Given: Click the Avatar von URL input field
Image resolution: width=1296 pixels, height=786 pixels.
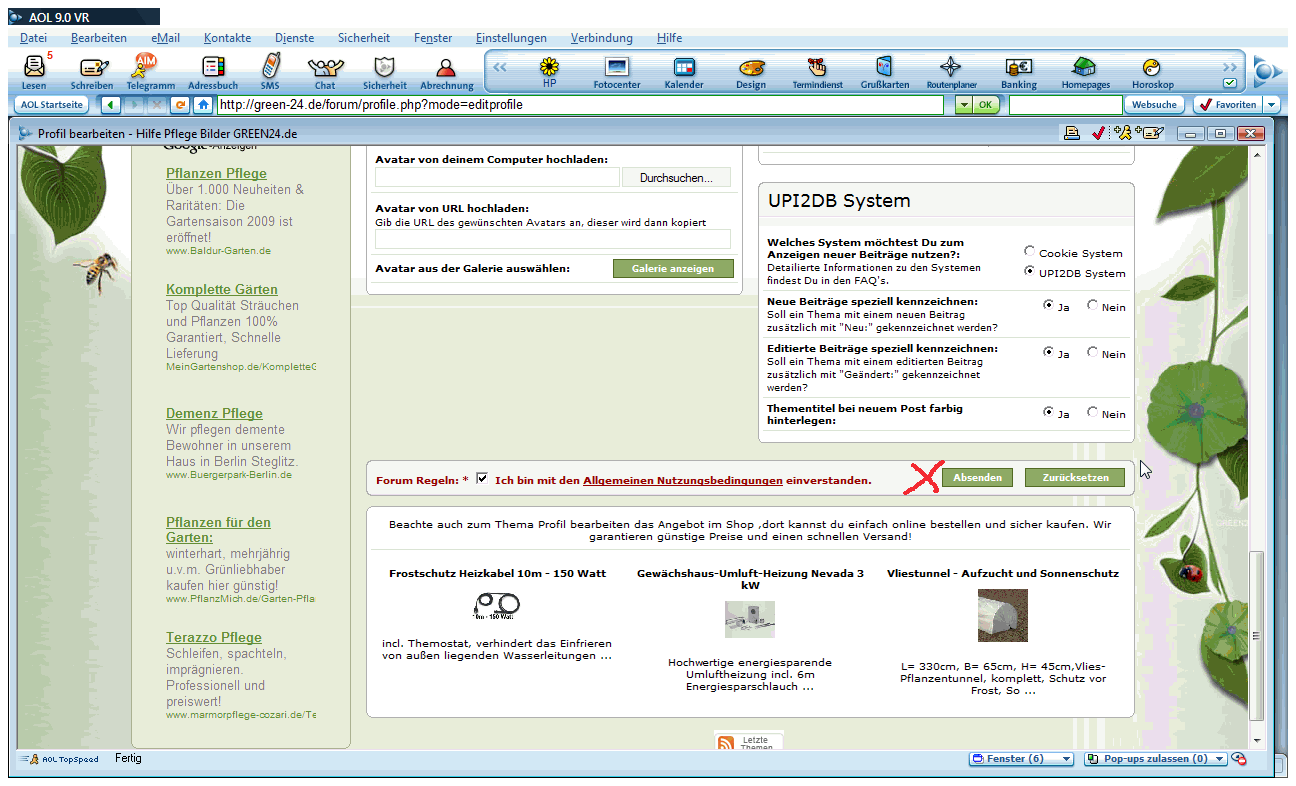Looking at the screenshot, I should pyautogui.click(x=552, y=239).
